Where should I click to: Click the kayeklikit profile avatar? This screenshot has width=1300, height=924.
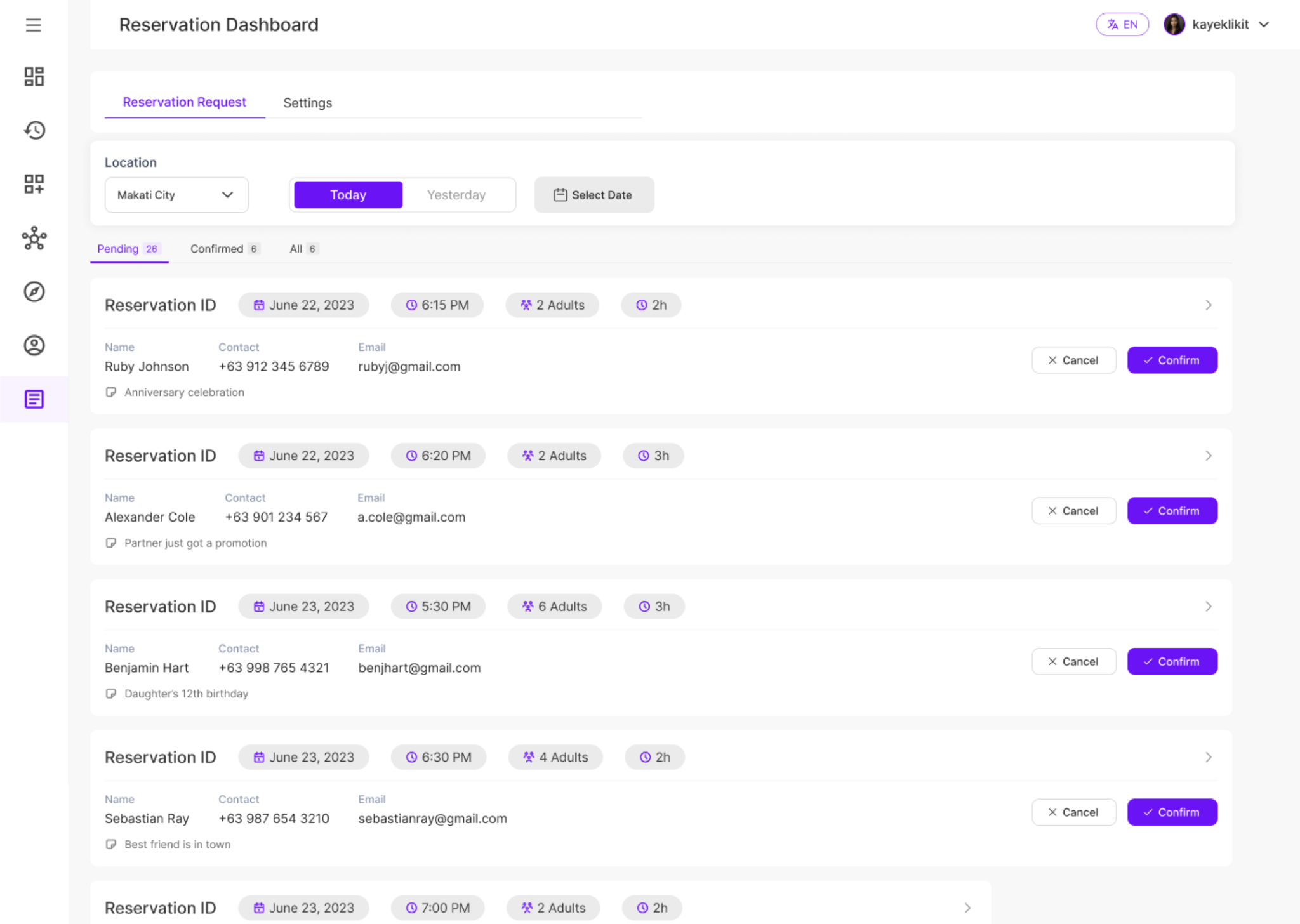(x=1174, y=25)
